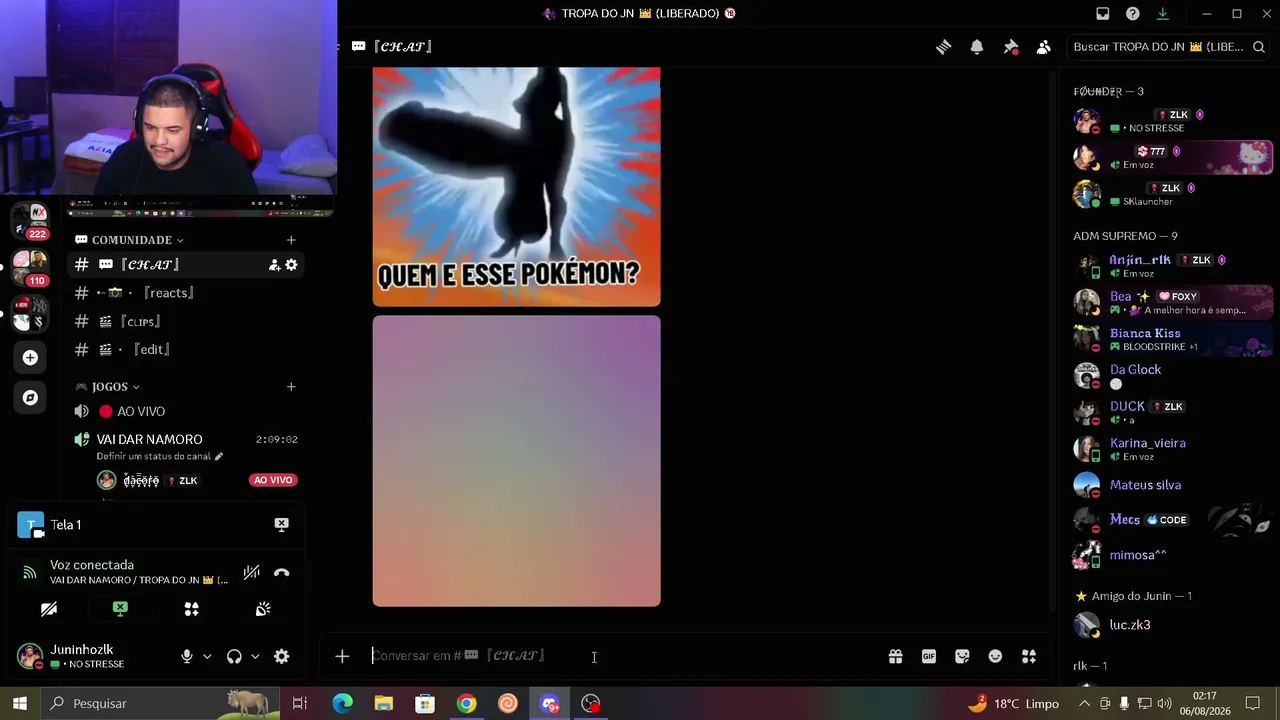Open Google Chrome from the taskbar
This screenshot has width=1280, height=720.
[x=466, y=704]
